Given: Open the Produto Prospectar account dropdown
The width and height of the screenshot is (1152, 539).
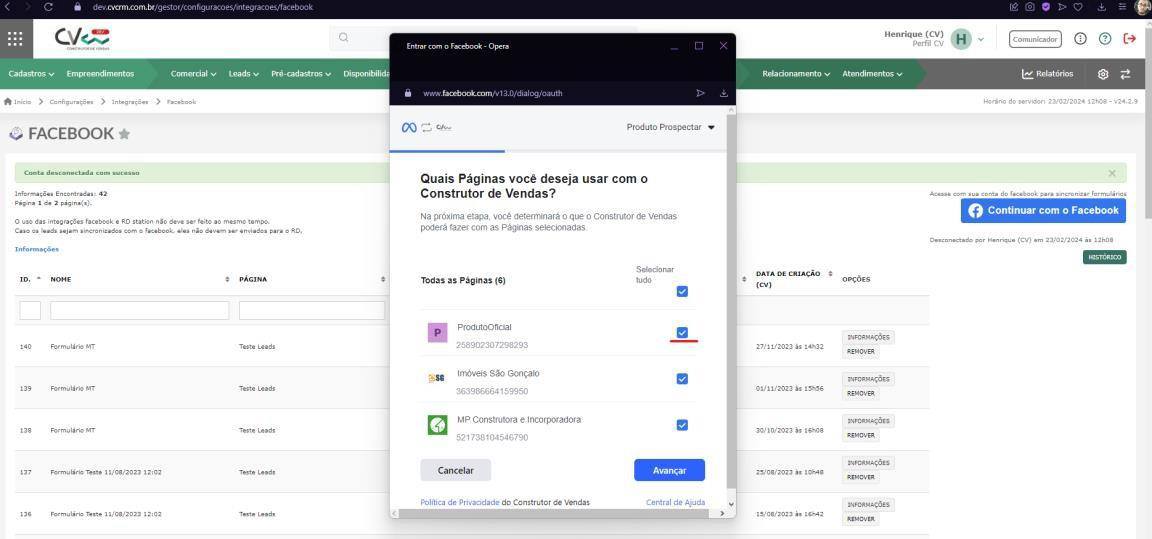Looking at the screenshot, I should (670, 127).
